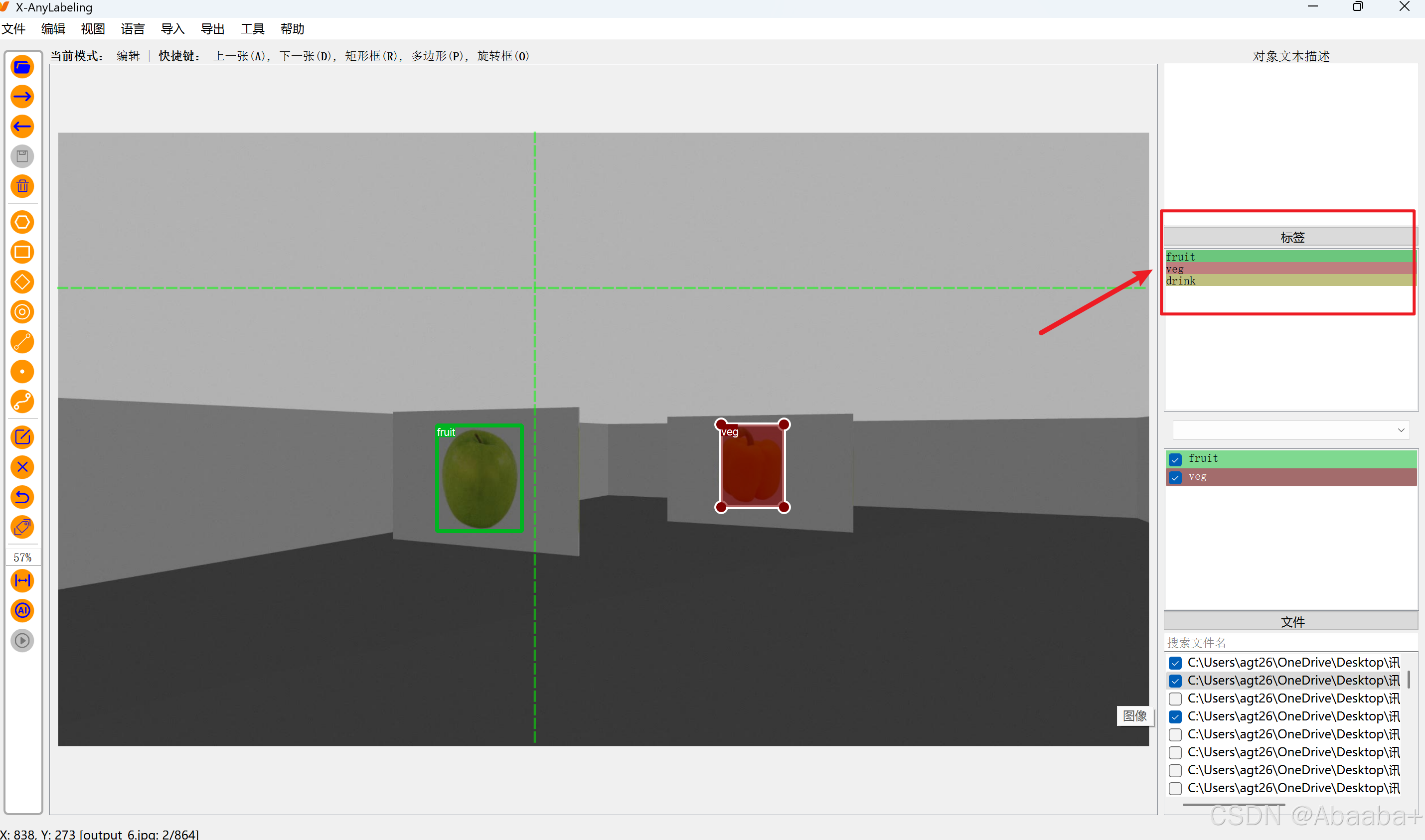The height and width of the screenshot is (840, 1425).
Task: Select the circle drawing tool
Action: (x=22, y=312)
